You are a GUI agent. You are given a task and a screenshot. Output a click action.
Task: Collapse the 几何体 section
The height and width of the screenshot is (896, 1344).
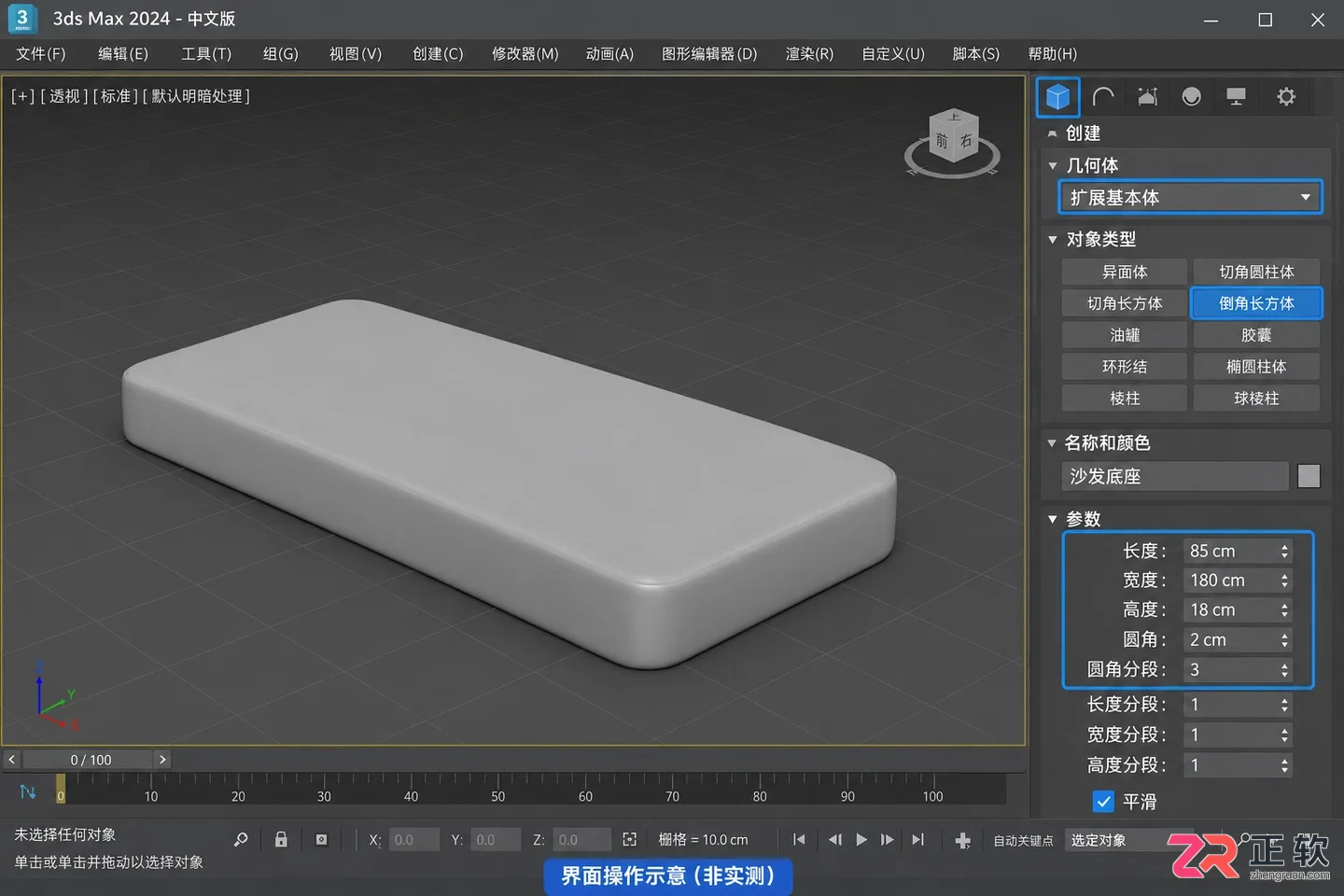[1053, 166]
